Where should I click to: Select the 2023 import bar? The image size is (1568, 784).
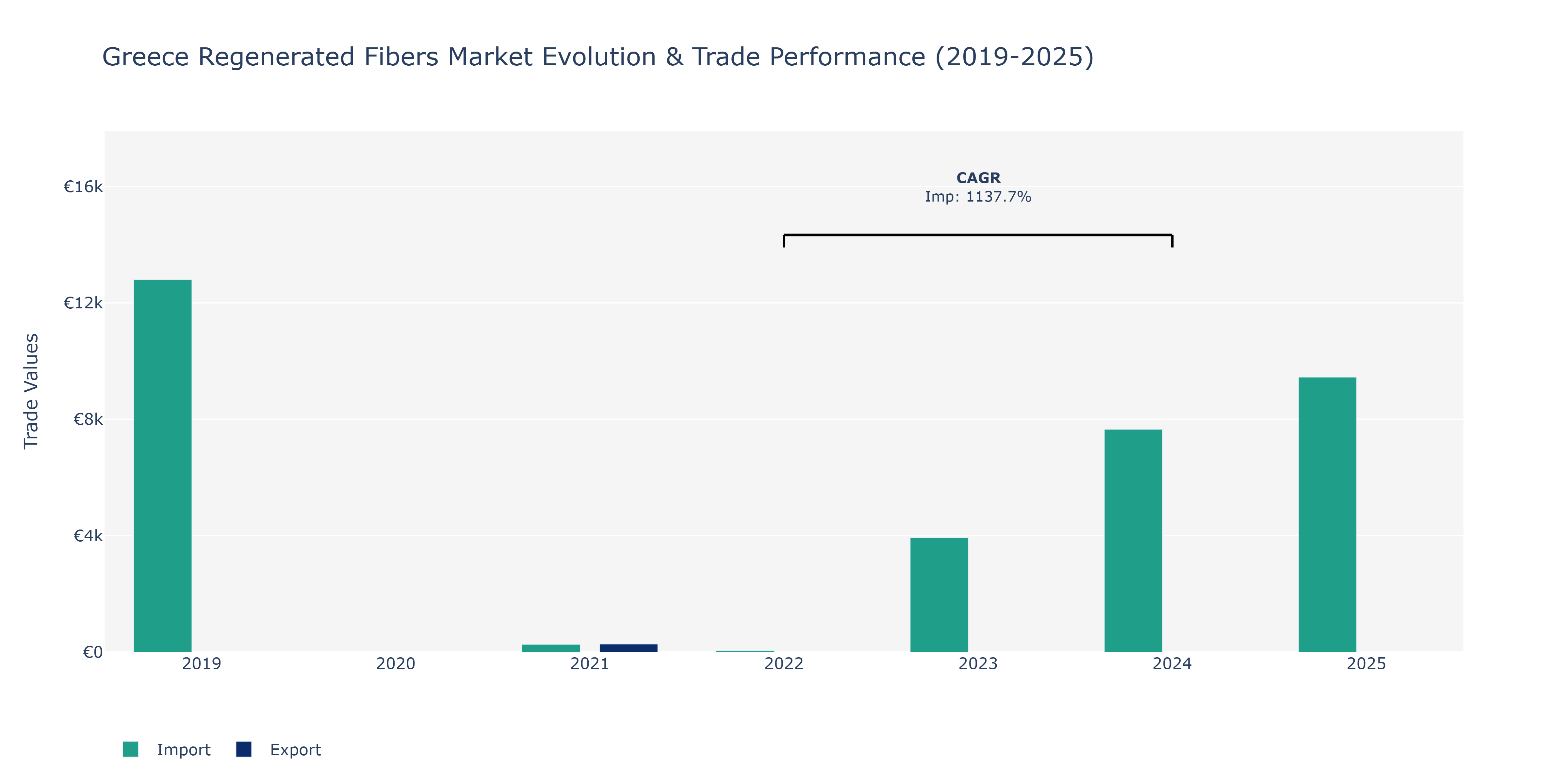939,595
